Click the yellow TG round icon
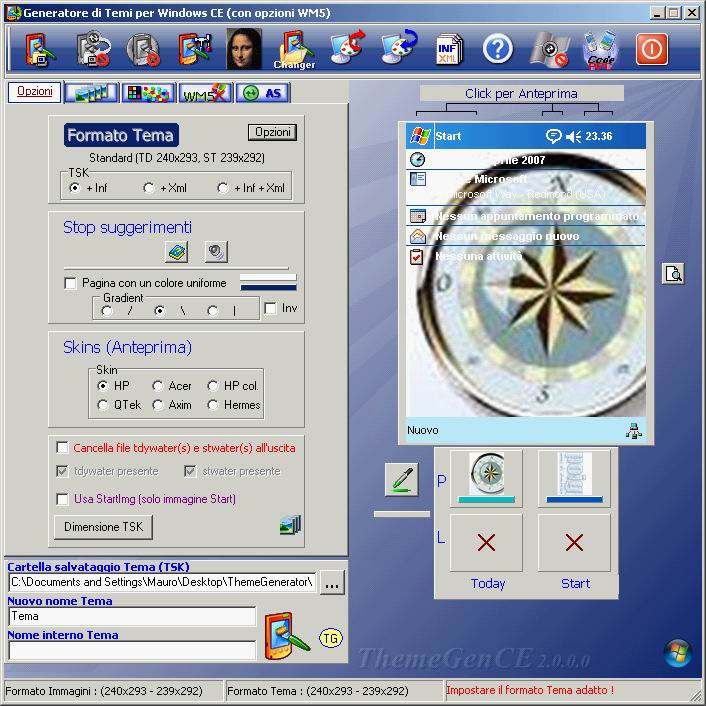Screen dimensions: 706x706 330,637
